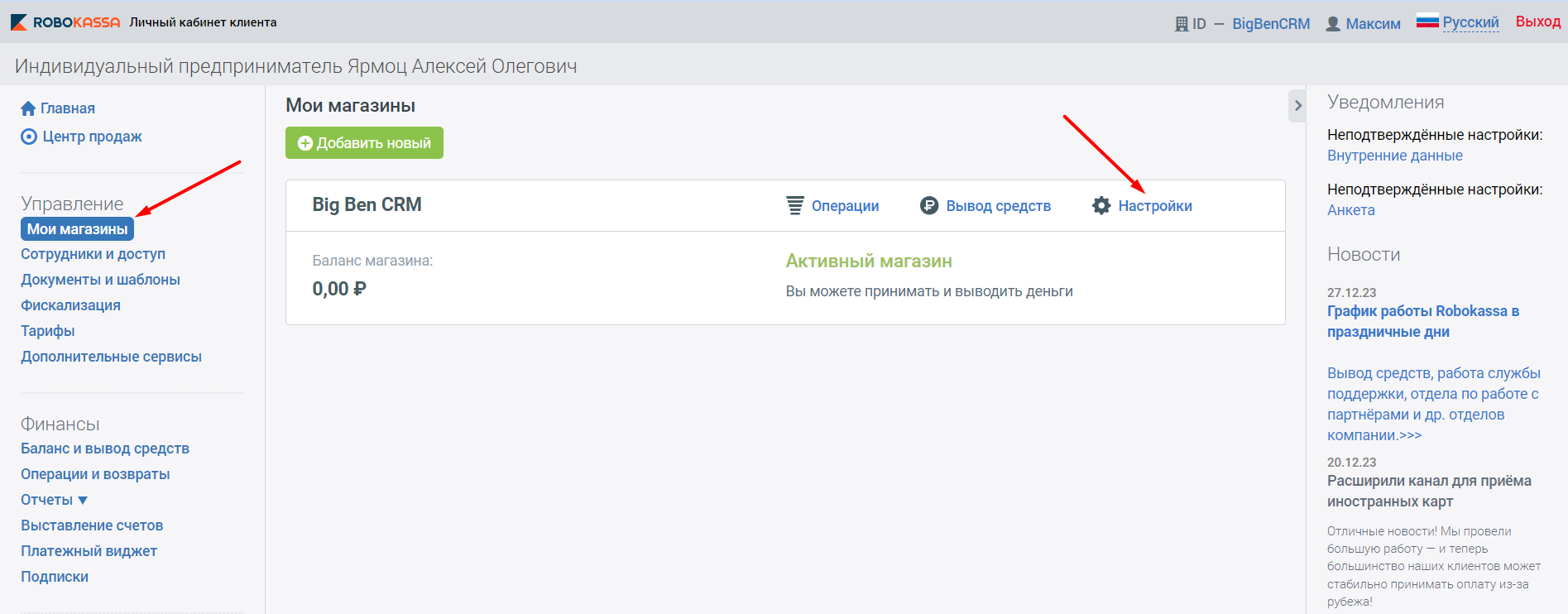The image size is (1568, 614).
Task: Open Баланс и вывод средств
Action: pyautogui.click(x=105, y=449)
